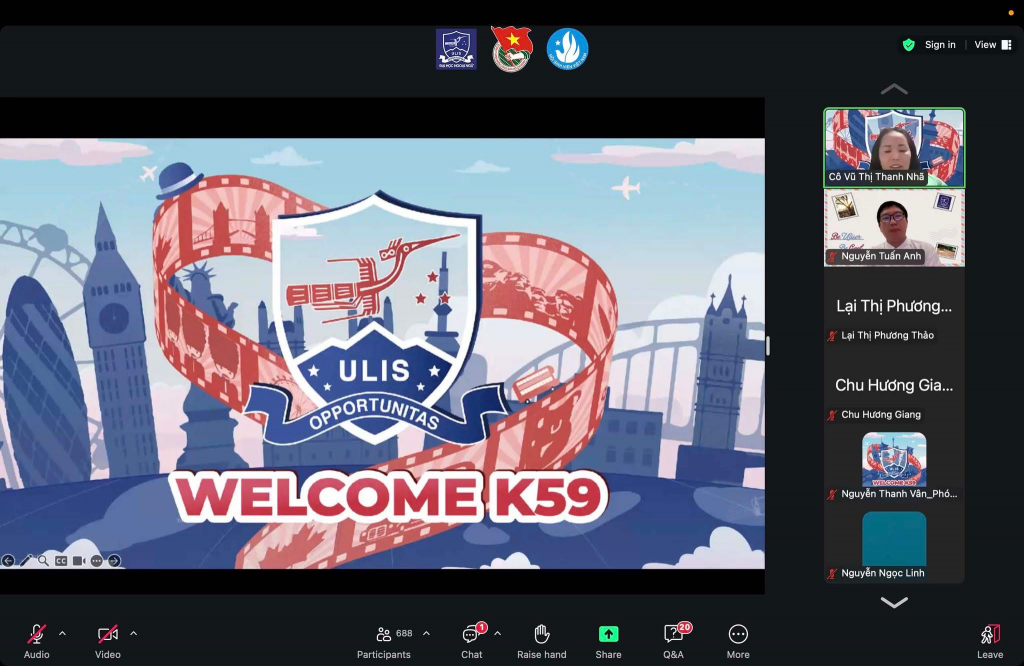Screen dimensions: 1024x666
Task: Click the name label Nguyễn Tuấn Anh
Action: point(881,256)
